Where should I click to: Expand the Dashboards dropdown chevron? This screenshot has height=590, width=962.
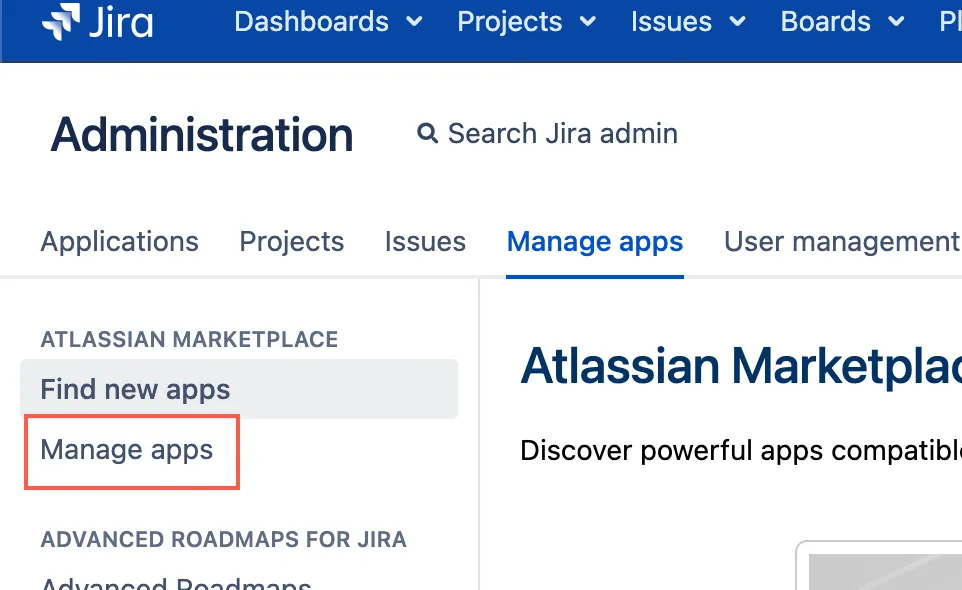(415, 22)
